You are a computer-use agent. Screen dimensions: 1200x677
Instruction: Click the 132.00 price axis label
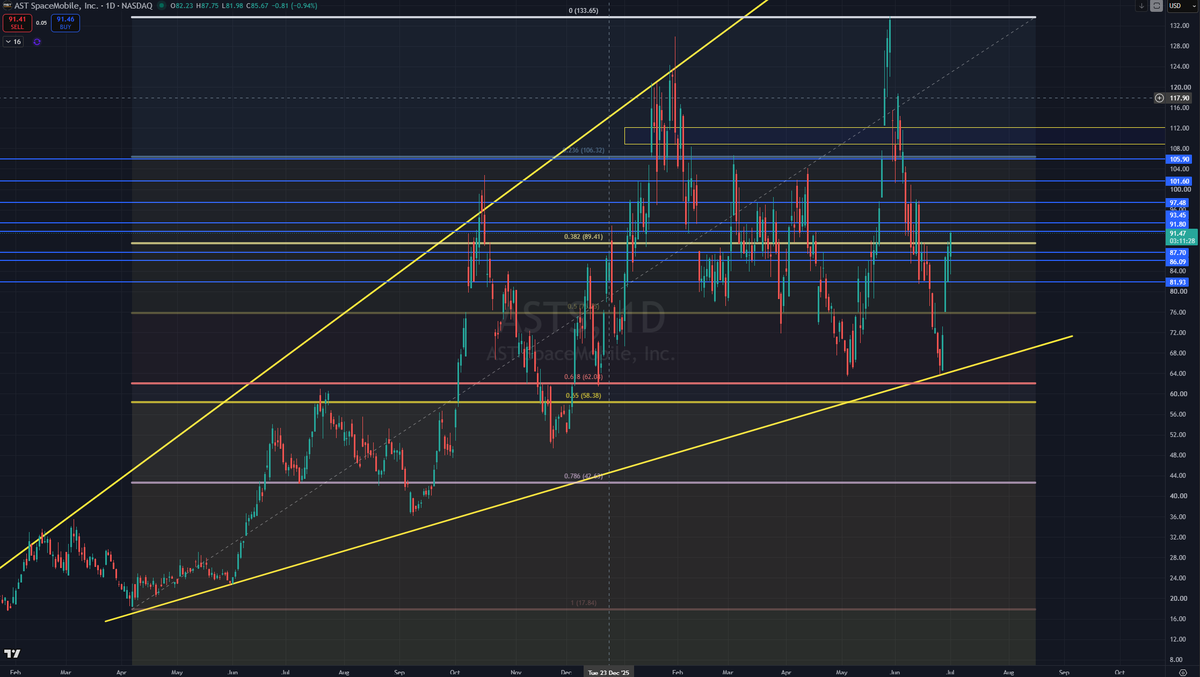pos(1178,26)
